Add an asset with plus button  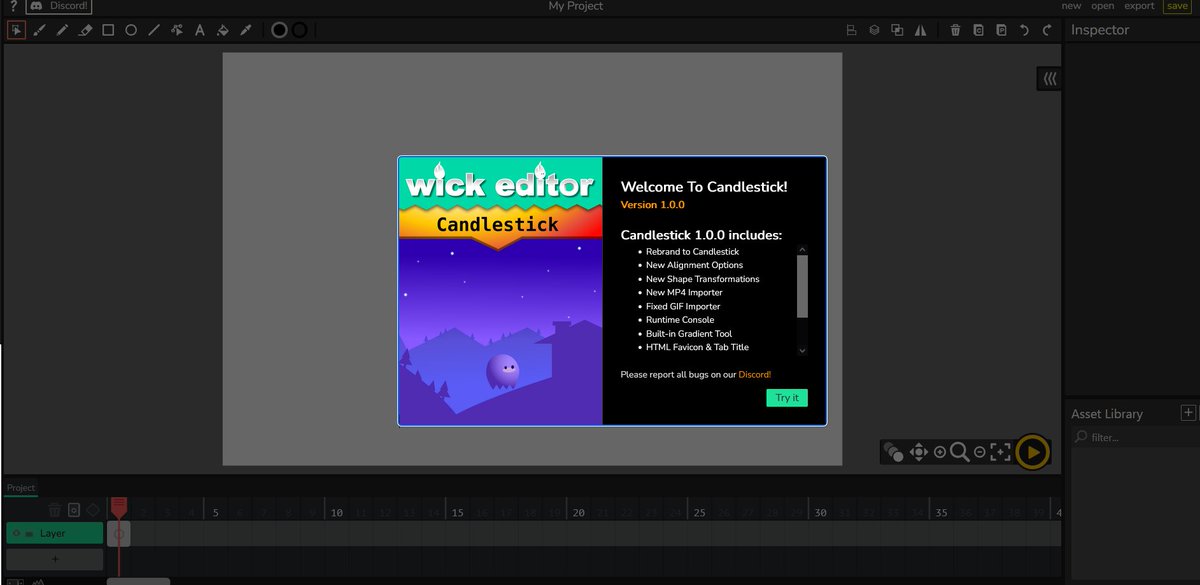(x=1188, y=412)
